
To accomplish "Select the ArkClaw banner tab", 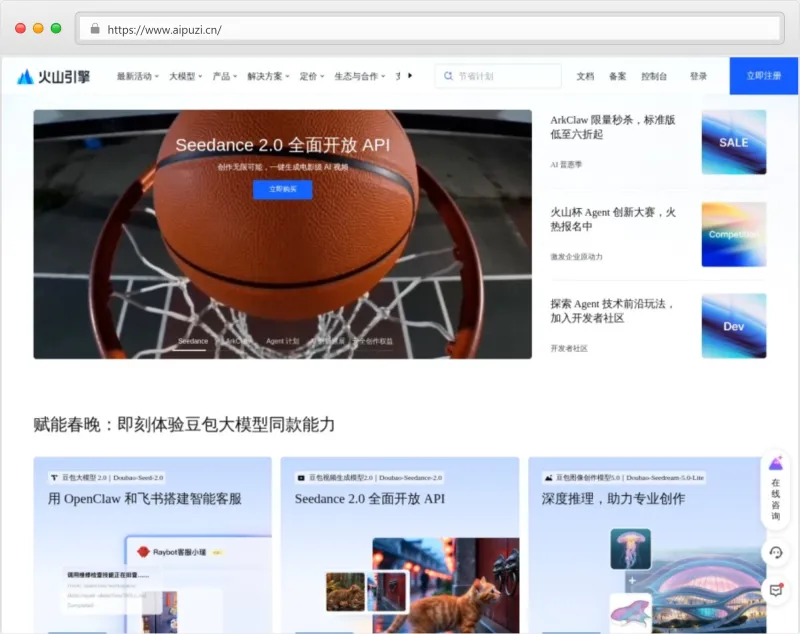I will [x=236, y=341].
